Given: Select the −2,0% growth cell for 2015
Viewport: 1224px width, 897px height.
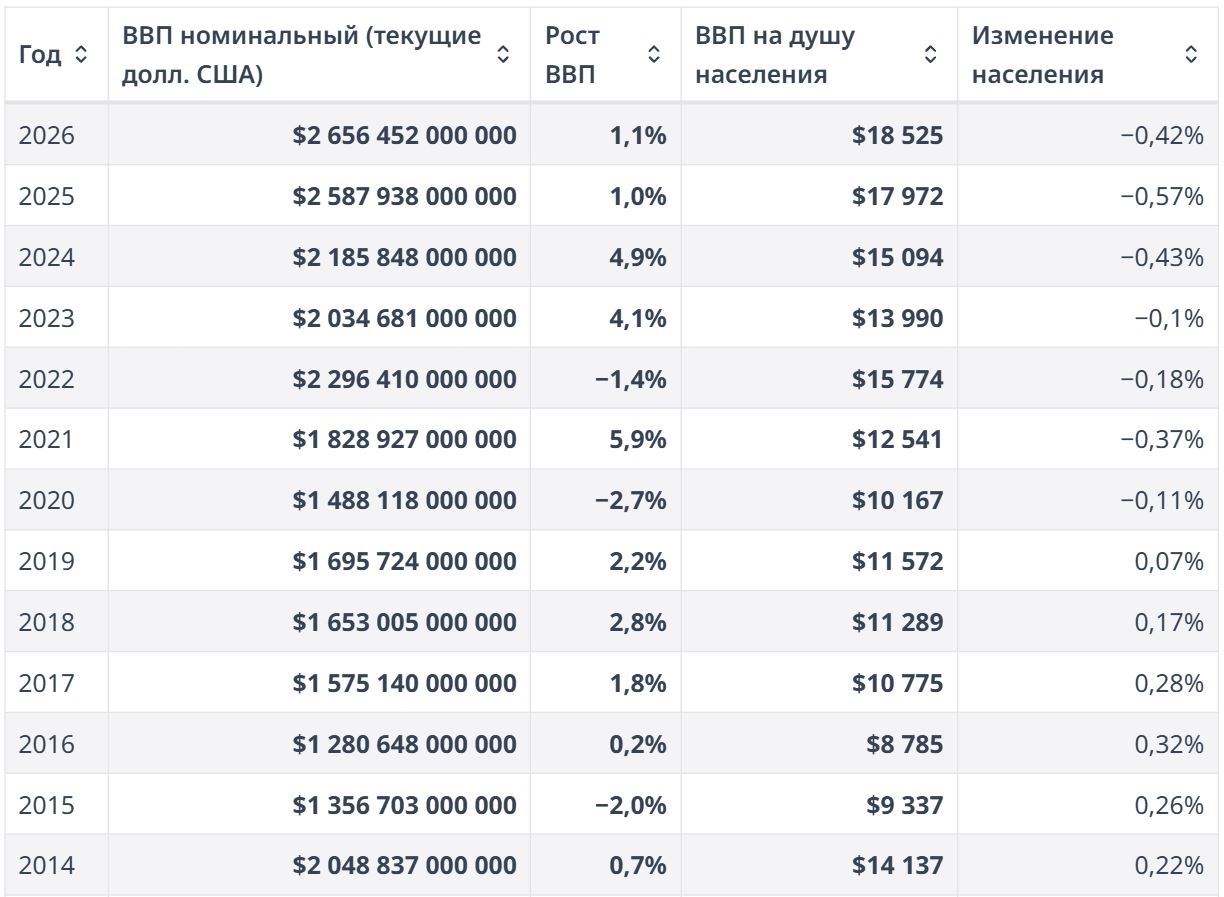Looking at the screenshot, I should click(x=630, y=806).
